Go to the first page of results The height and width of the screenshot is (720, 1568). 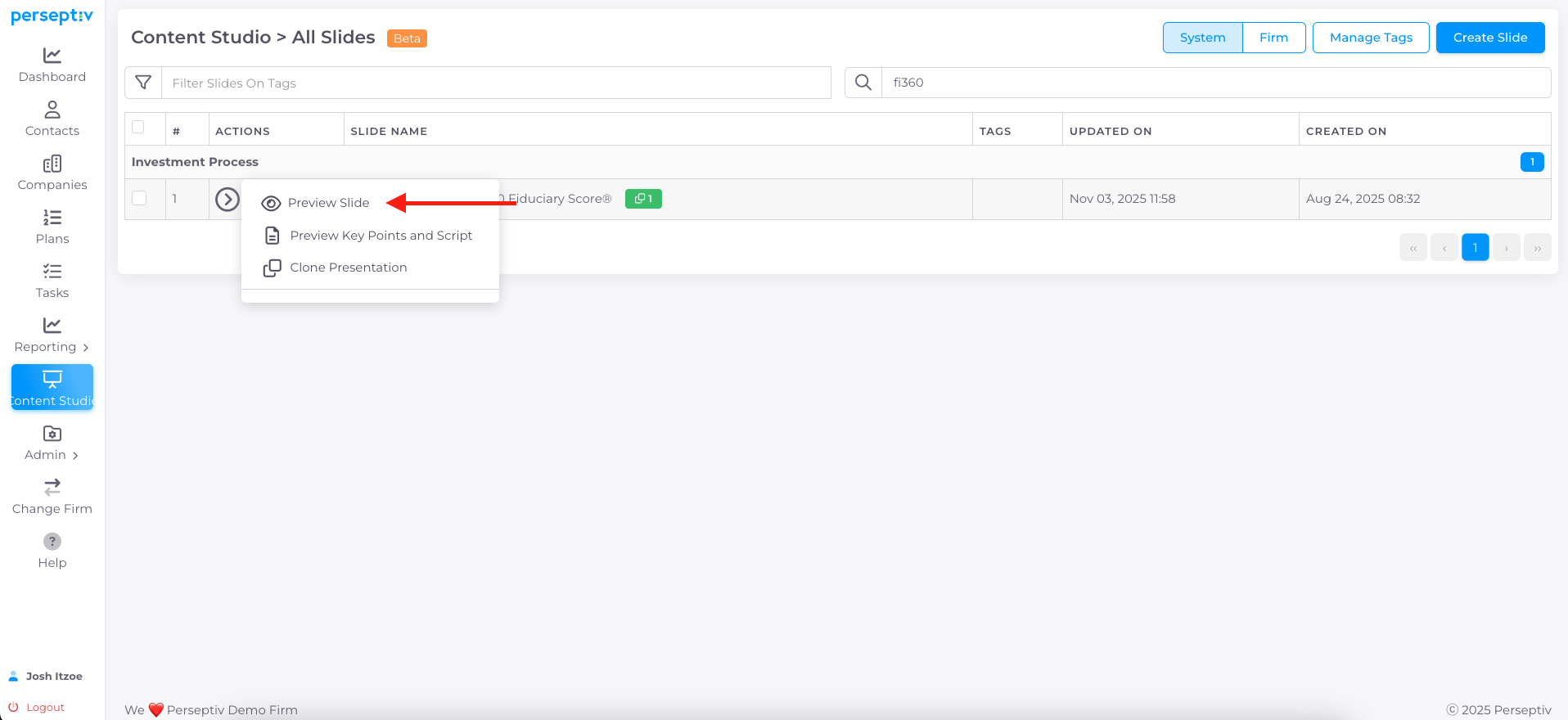tap(1413, 247)
